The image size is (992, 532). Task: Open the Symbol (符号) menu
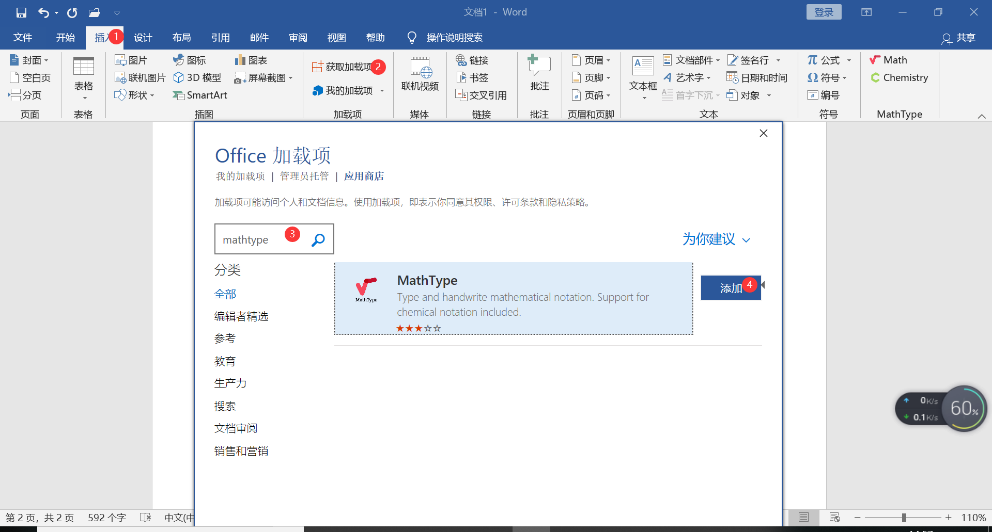point(827,78)
